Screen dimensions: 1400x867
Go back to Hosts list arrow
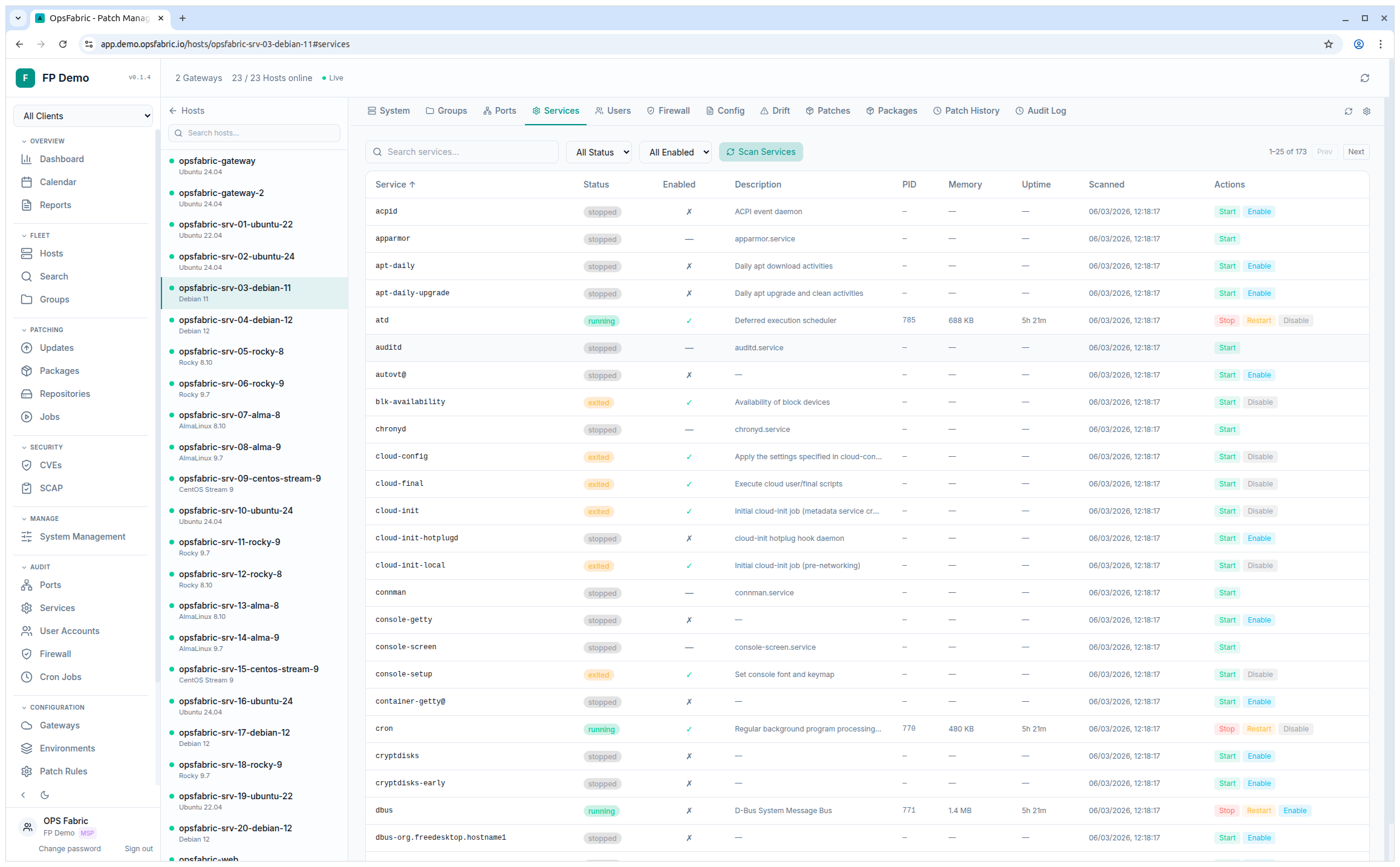tap(174, 111)
